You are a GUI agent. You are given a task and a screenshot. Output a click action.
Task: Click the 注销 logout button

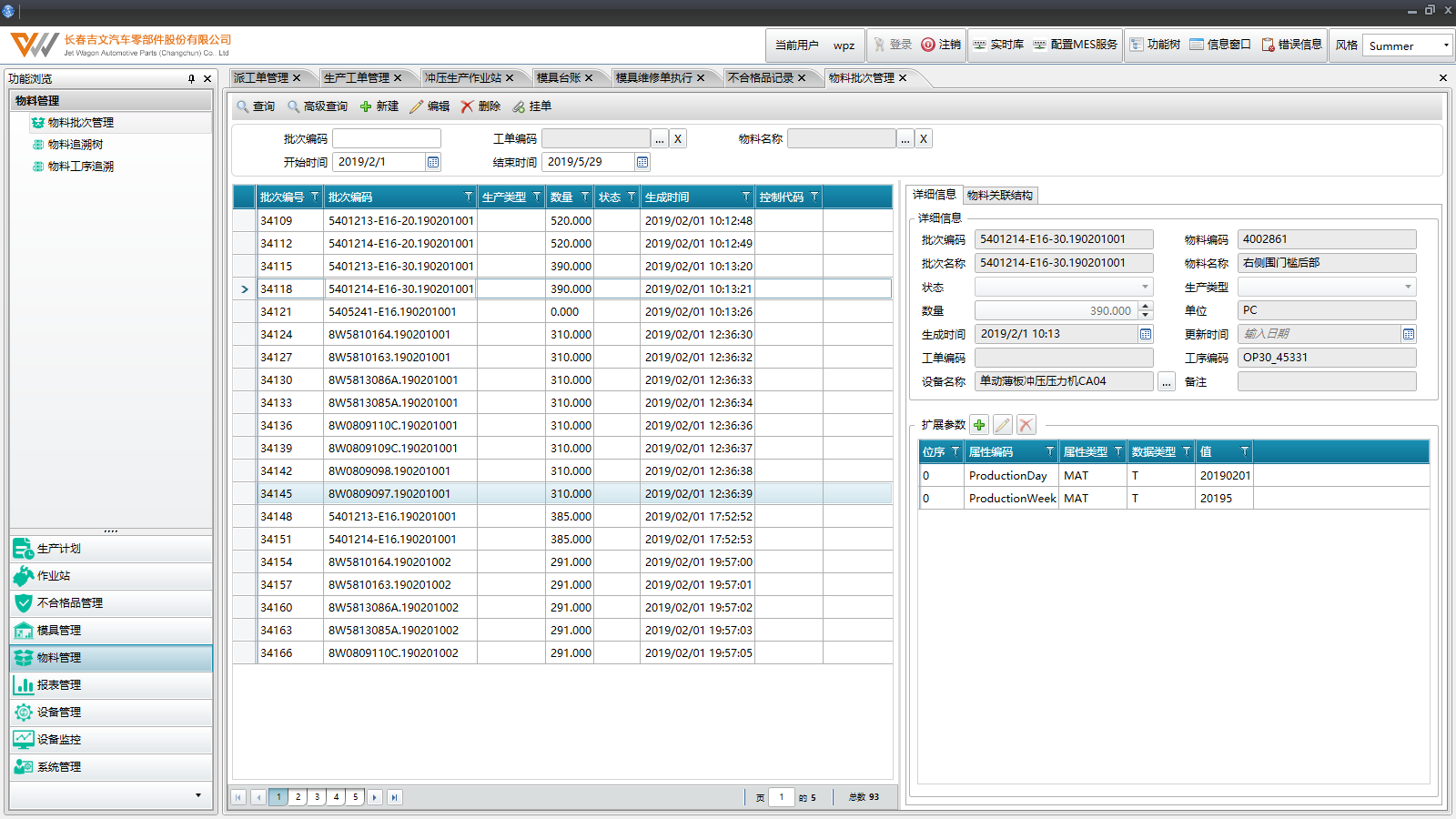coord(941,45)
